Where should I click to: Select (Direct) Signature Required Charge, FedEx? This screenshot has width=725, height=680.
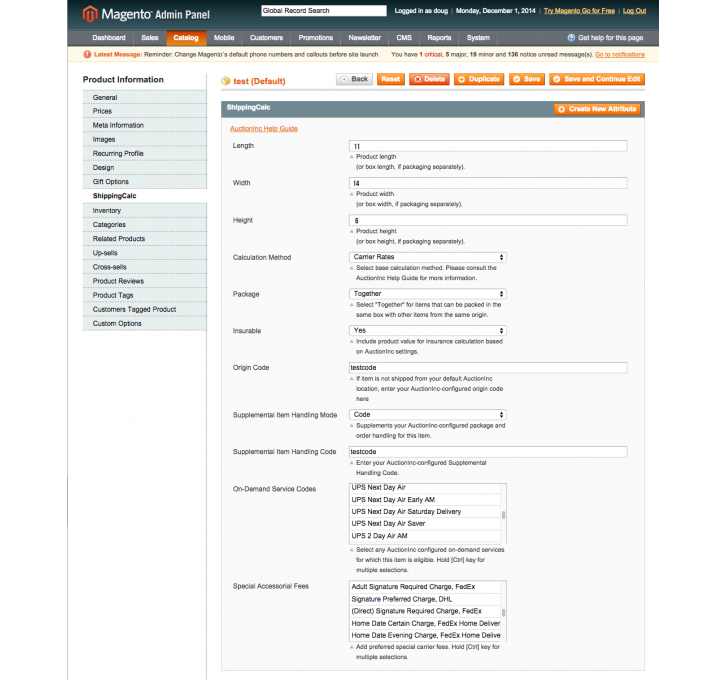click(425, 611)
